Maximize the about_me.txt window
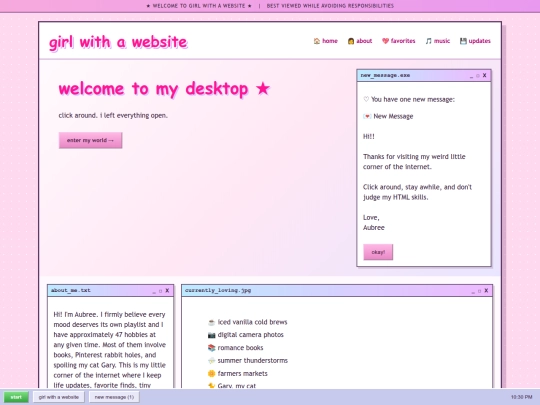Image resolution: width=540 pixels, height=405 pixels. coord(160,291)
